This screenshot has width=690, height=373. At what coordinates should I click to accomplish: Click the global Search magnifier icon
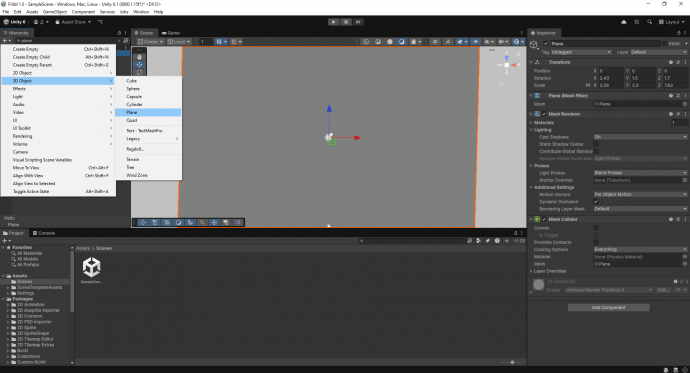pyautogui.click(x=649, y=22)
